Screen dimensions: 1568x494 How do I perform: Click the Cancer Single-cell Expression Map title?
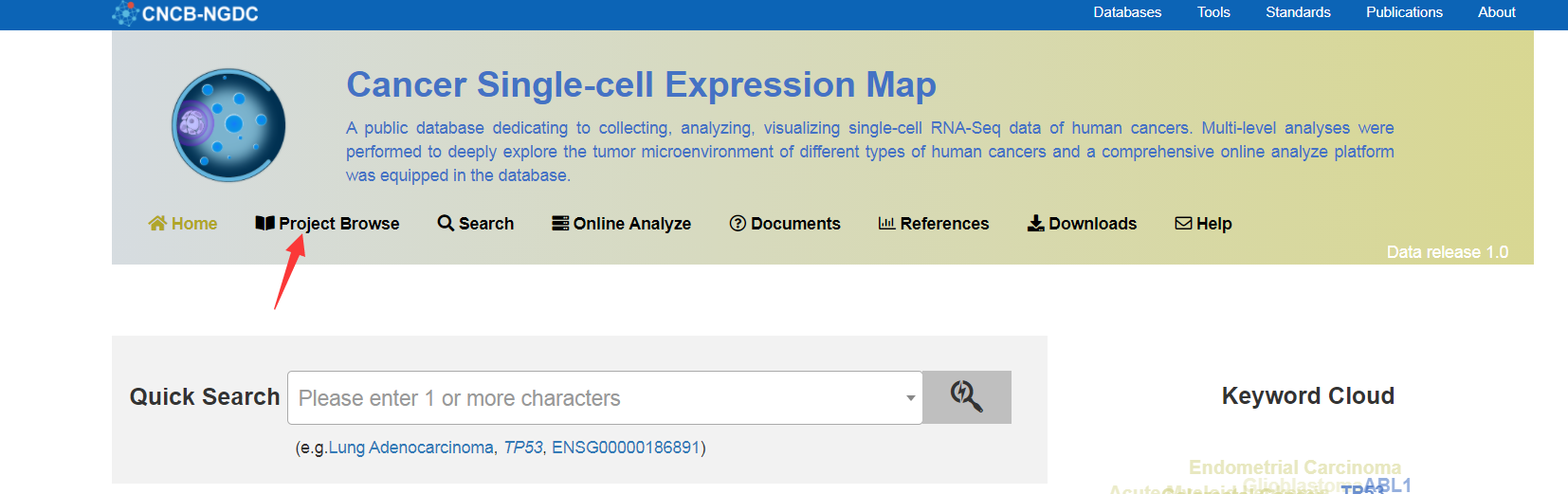[x=641, y=84]
